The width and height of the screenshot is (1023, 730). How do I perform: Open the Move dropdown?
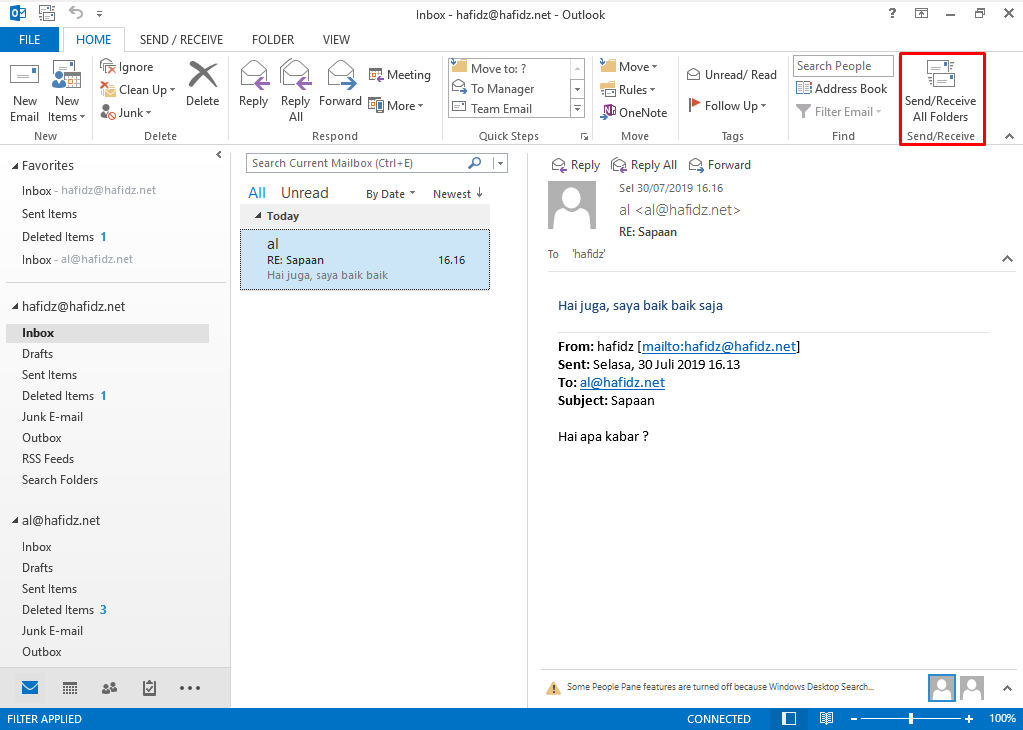click(630, 67)
